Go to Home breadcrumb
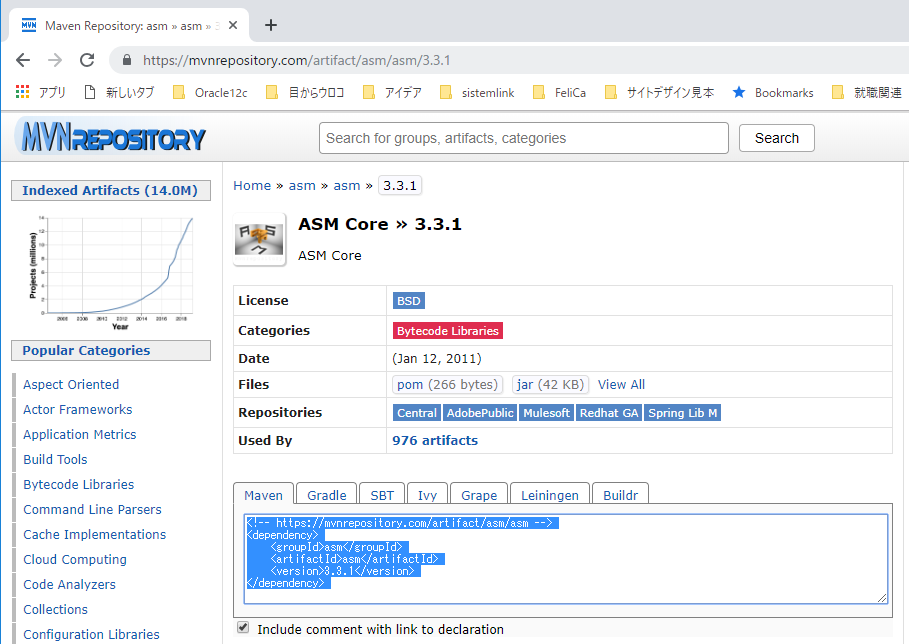The image size is (909, 644). click(252, 185)
